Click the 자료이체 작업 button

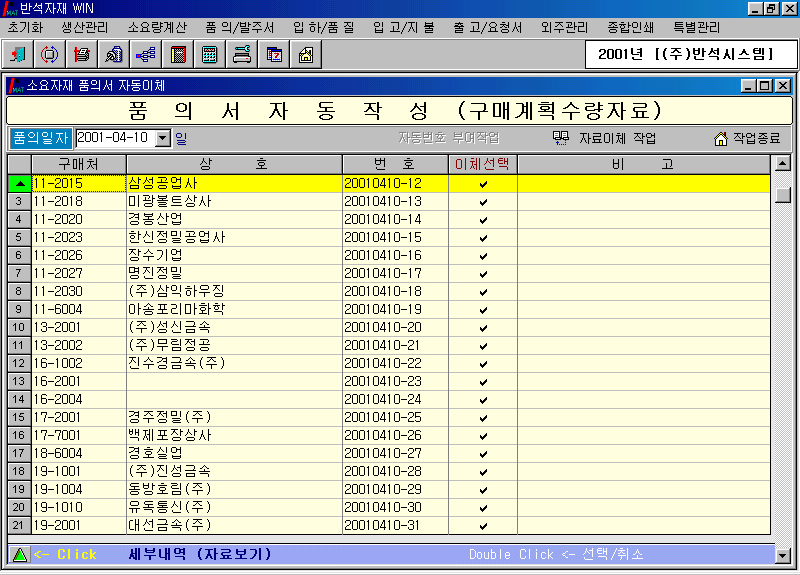point(606,138)
